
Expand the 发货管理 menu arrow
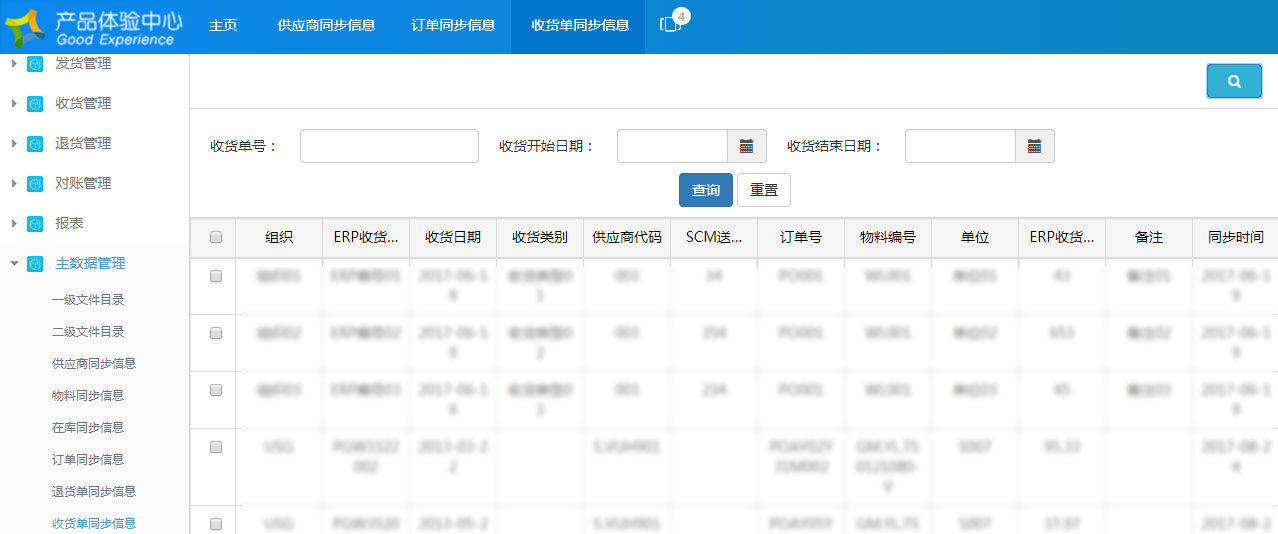14,64
